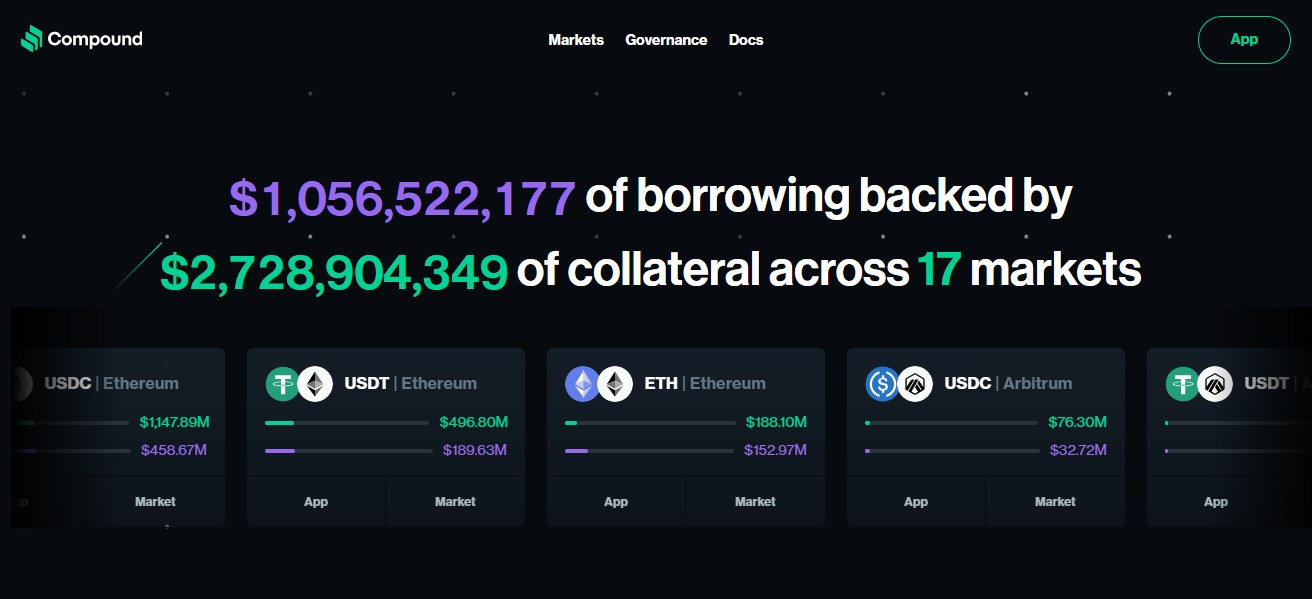Screen dimensions: 1312x599
Task: Click the Ethereum chain icon on USDT card
Action: [x=315, y=384]
